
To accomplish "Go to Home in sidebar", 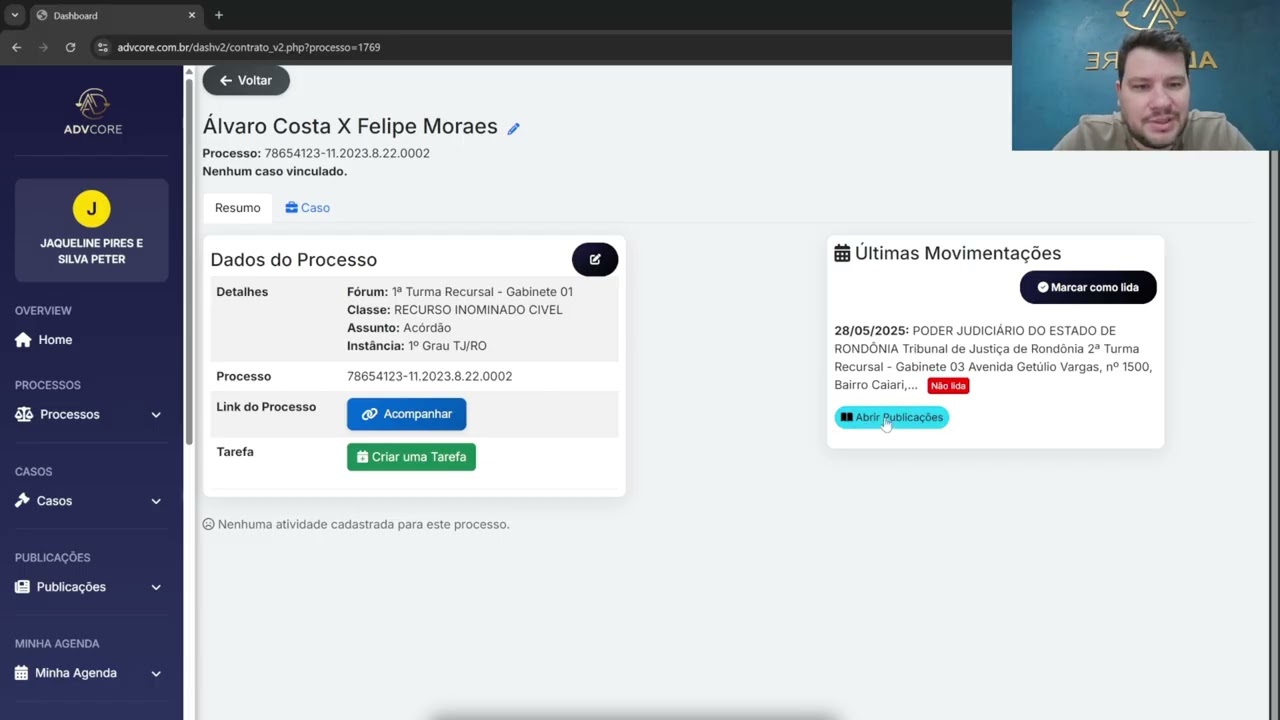I will [x=55, y=340].
